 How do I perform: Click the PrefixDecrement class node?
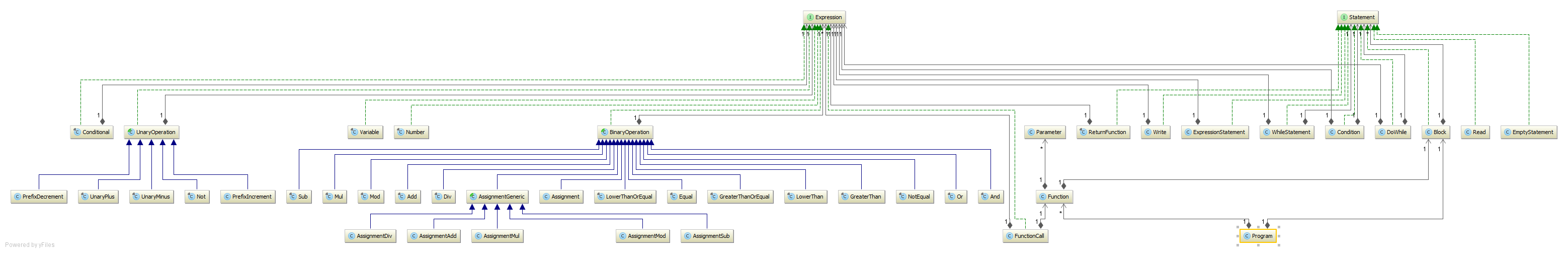point(39,197)
